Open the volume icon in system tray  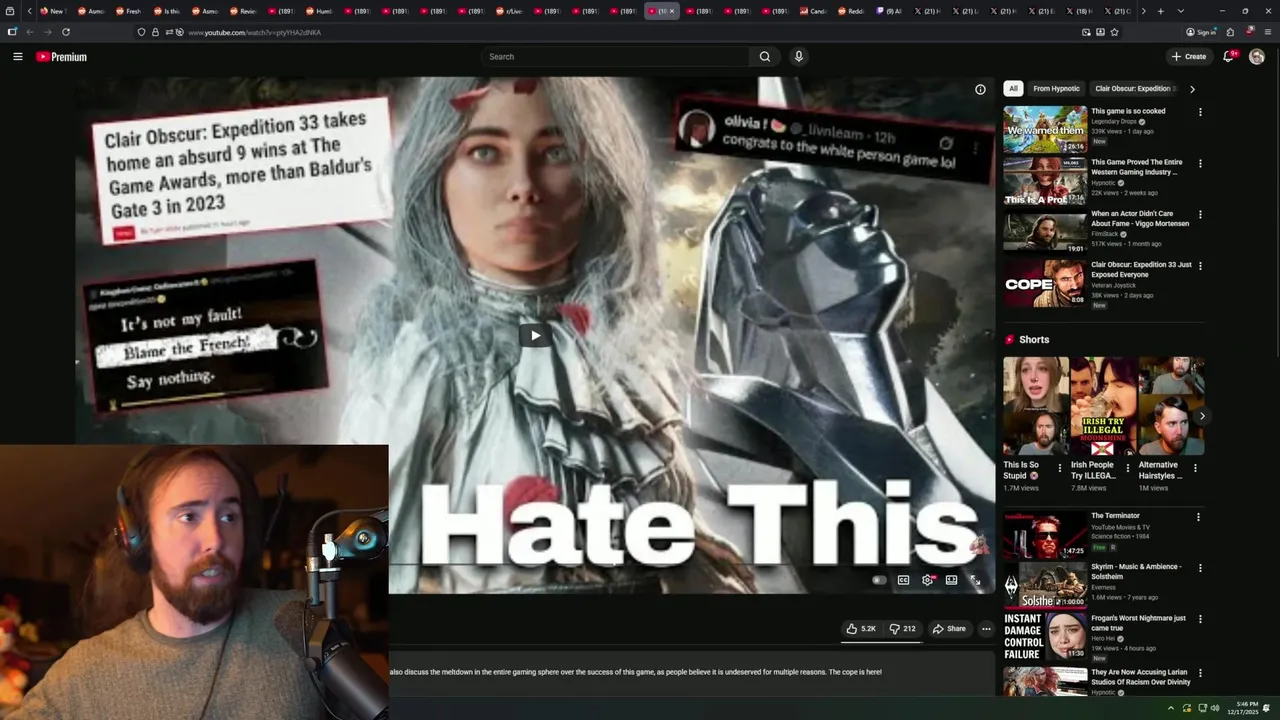point(1215,708)
